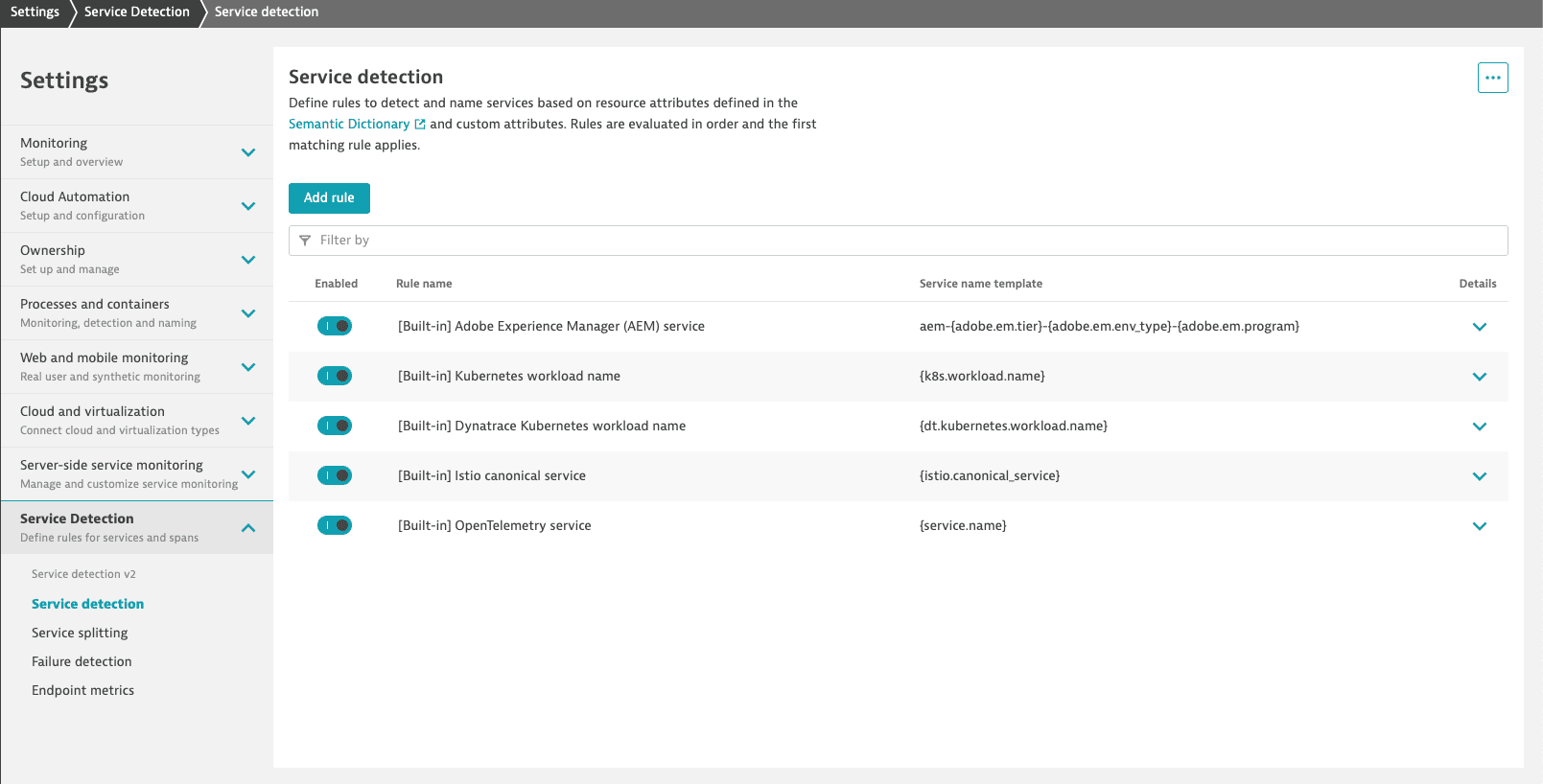Viewport: 1543px width, 784px height.
Task: Click external link icon beside Semantic Dictionary
Action: [x=420, y=125]
